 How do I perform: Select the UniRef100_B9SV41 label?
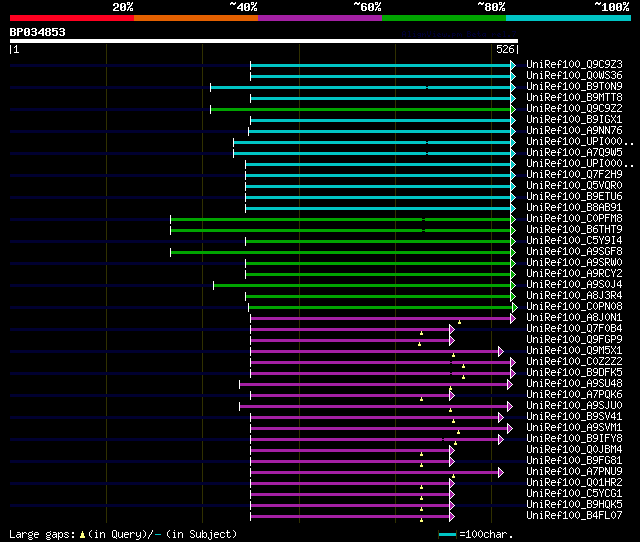coord(574,417)
